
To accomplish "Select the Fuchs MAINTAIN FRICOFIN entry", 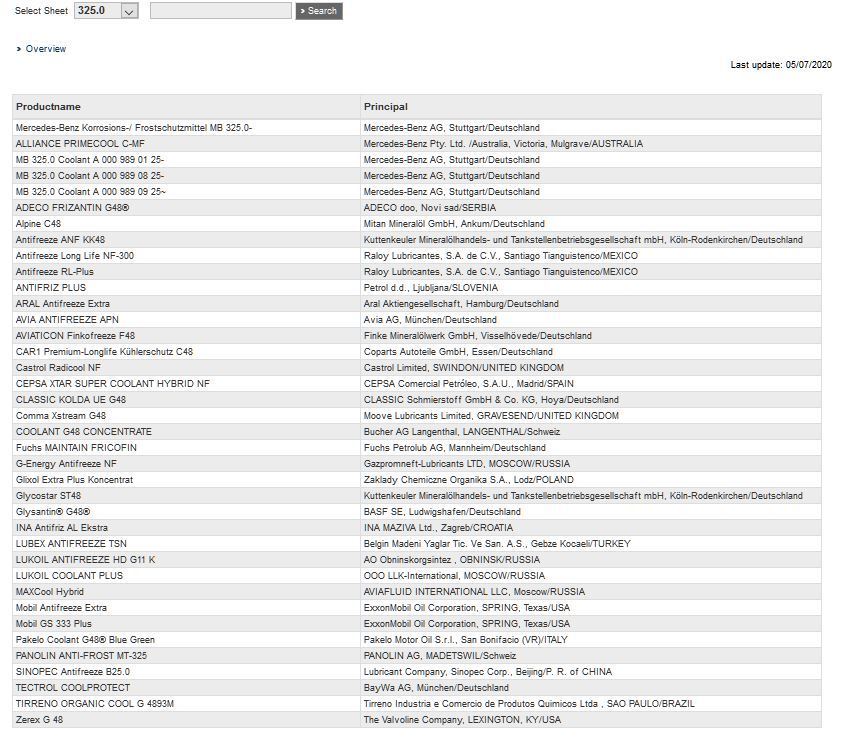I will 76,448.
